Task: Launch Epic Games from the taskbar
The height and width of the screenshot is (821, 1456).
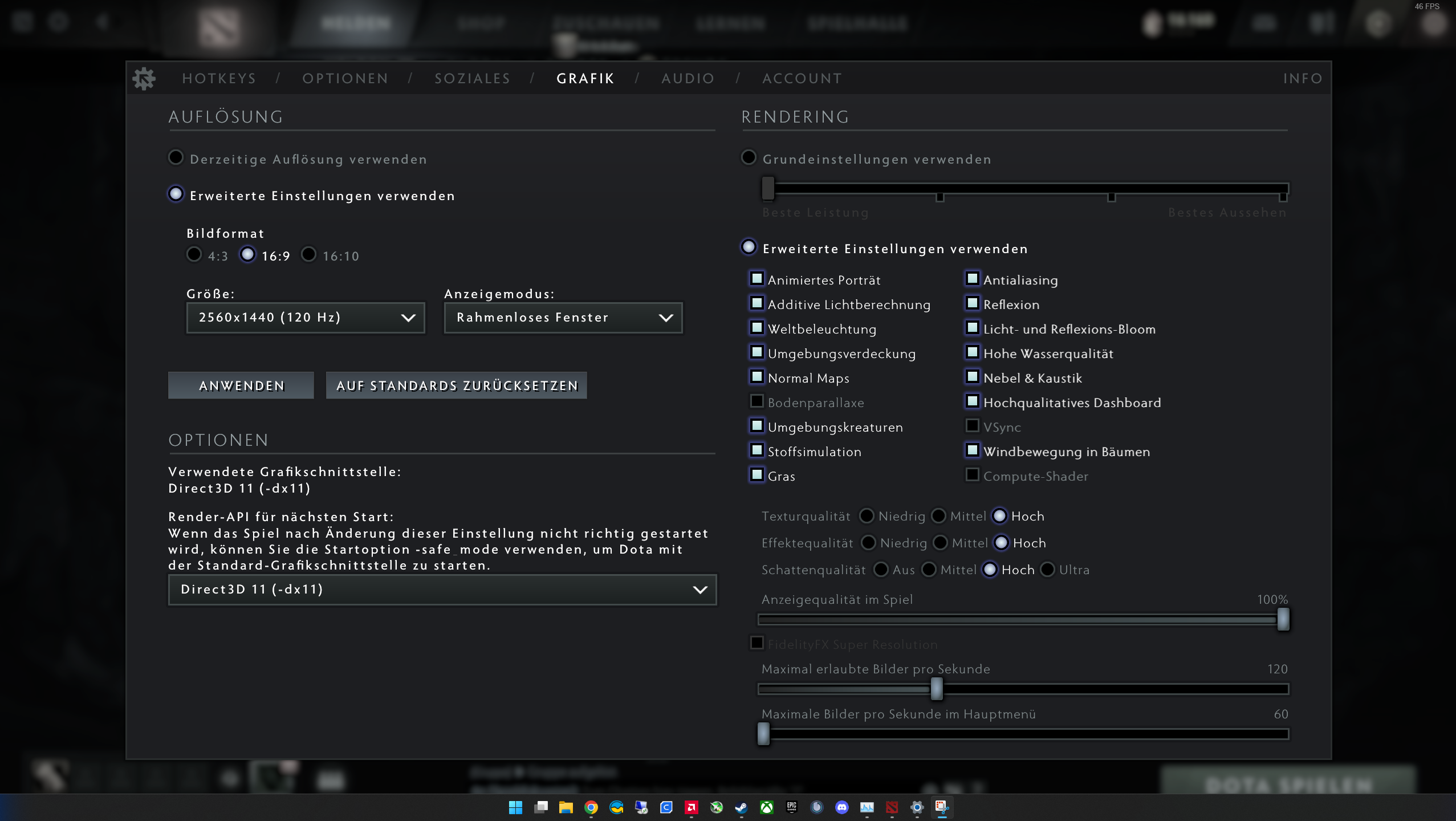Action: (x=791, y=807)
